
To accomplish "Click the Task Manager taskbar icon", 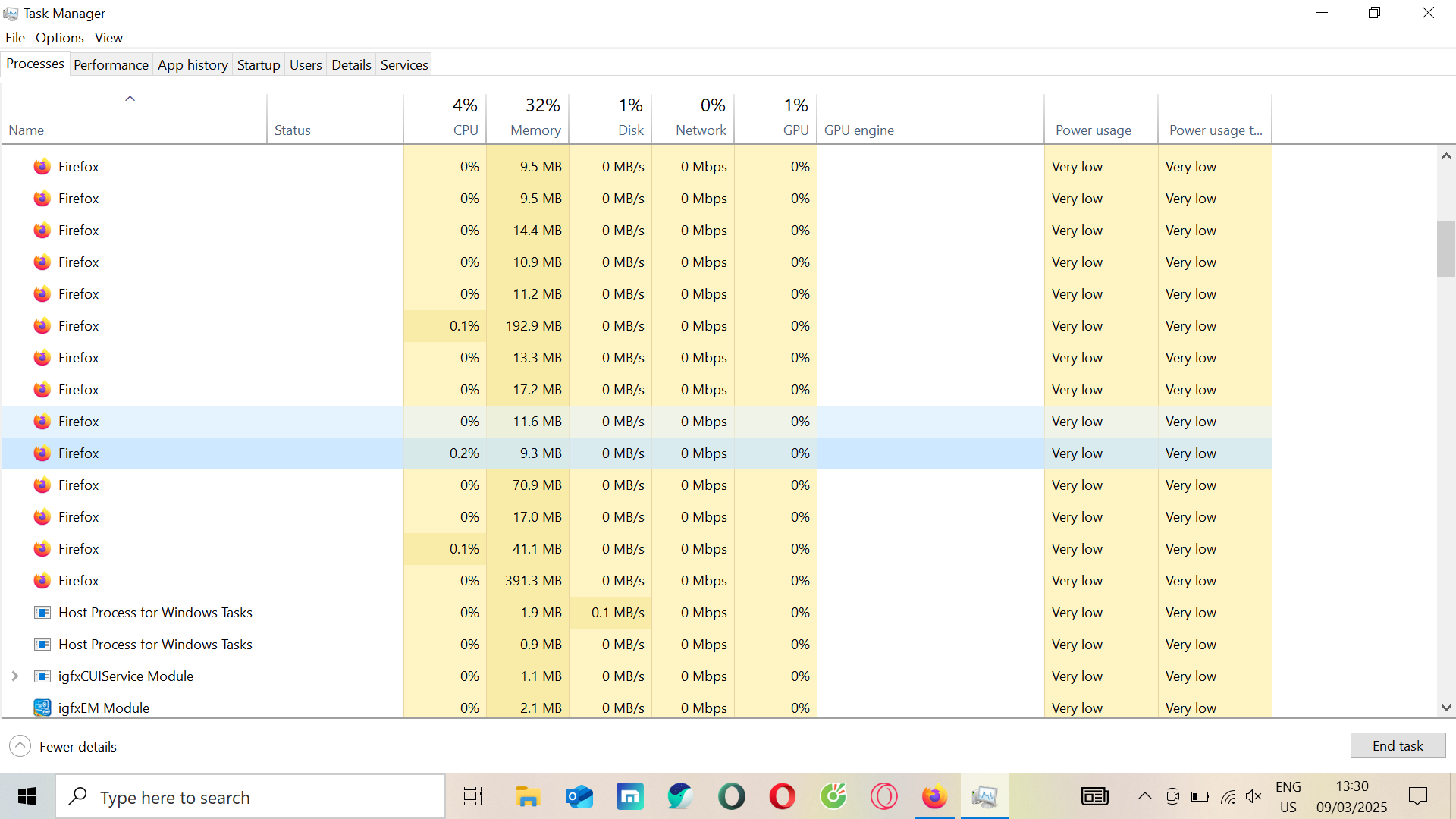I will click(984, 796).
